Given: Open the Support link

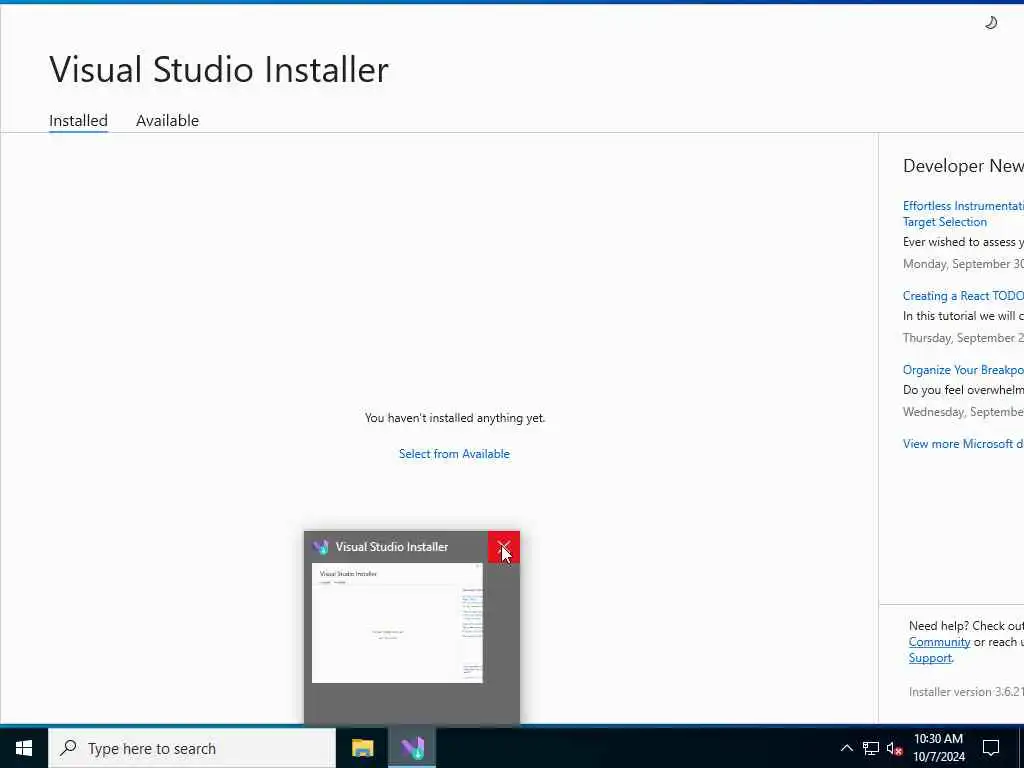Looking at the screenshot, I should [x=930, y=658].
